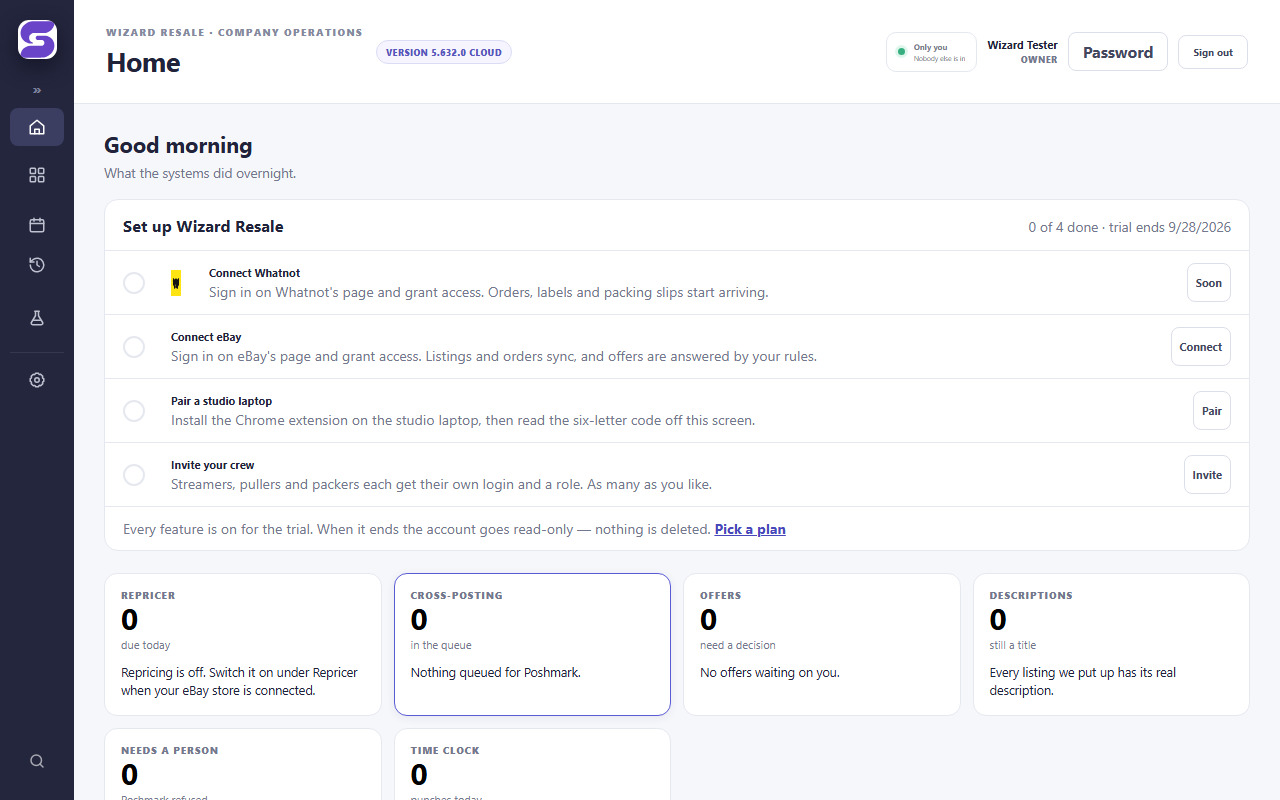Screen dimensions: 1280x800
Task: Click the Soon button for Whatnot
Action: 1209,283
